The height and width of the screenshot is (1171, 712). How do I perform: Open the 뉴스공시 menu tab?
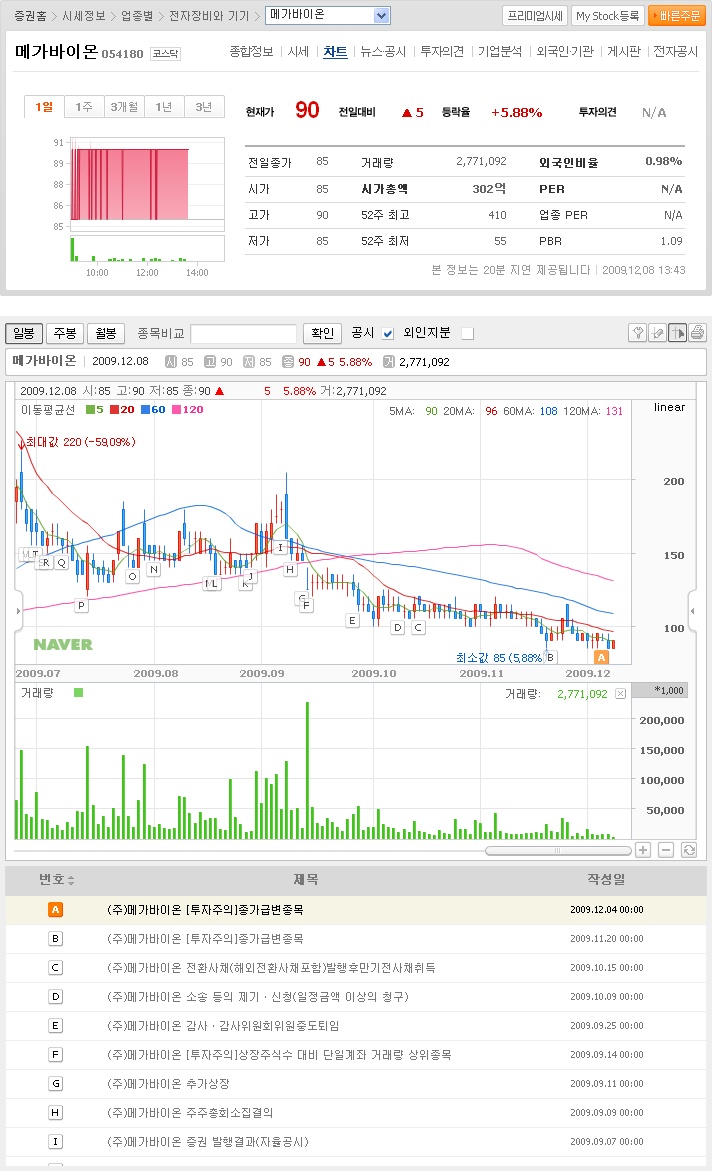(383, 52)
